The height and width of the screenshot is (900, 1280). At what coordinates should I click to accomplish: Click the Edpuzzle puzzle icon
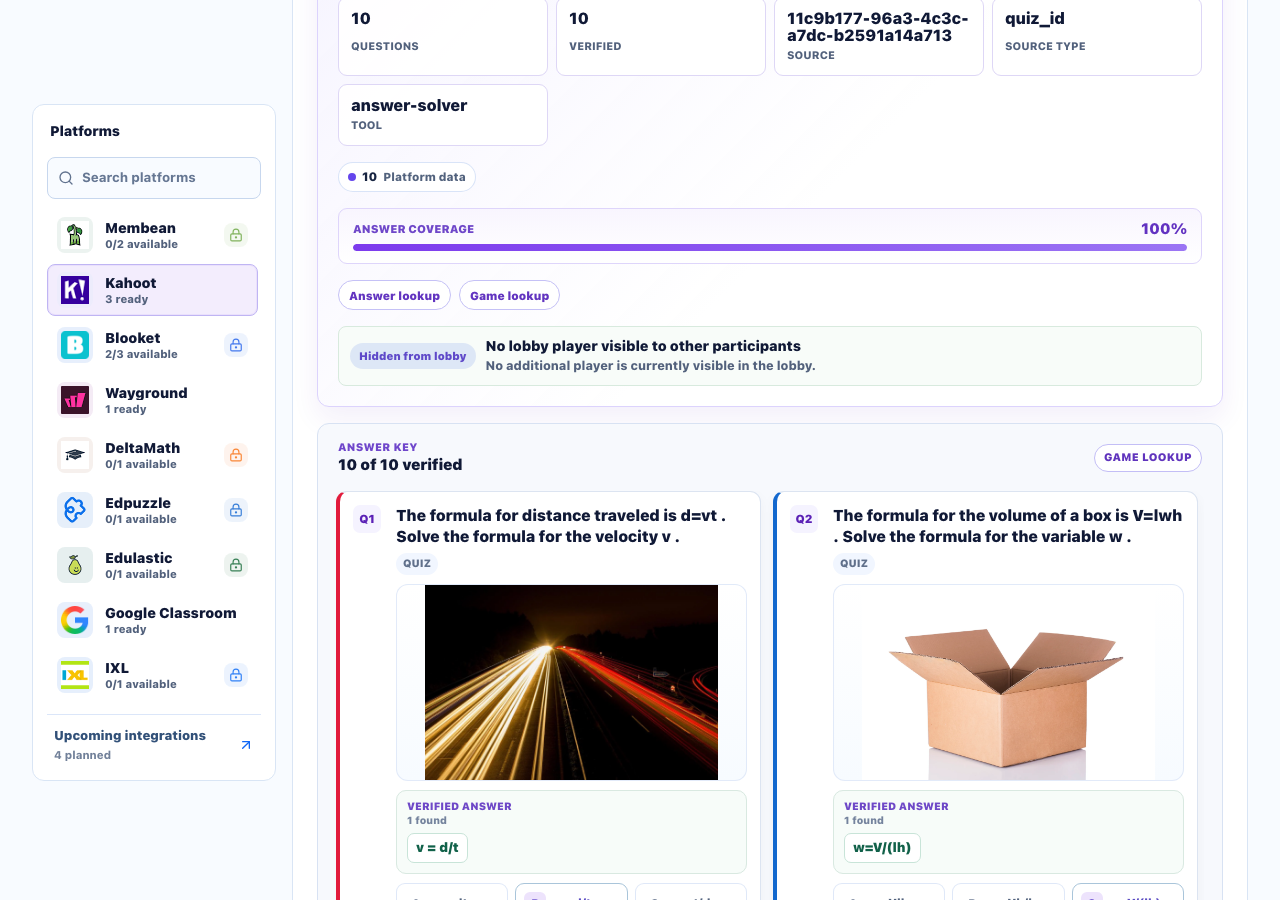tap(75, 510)
